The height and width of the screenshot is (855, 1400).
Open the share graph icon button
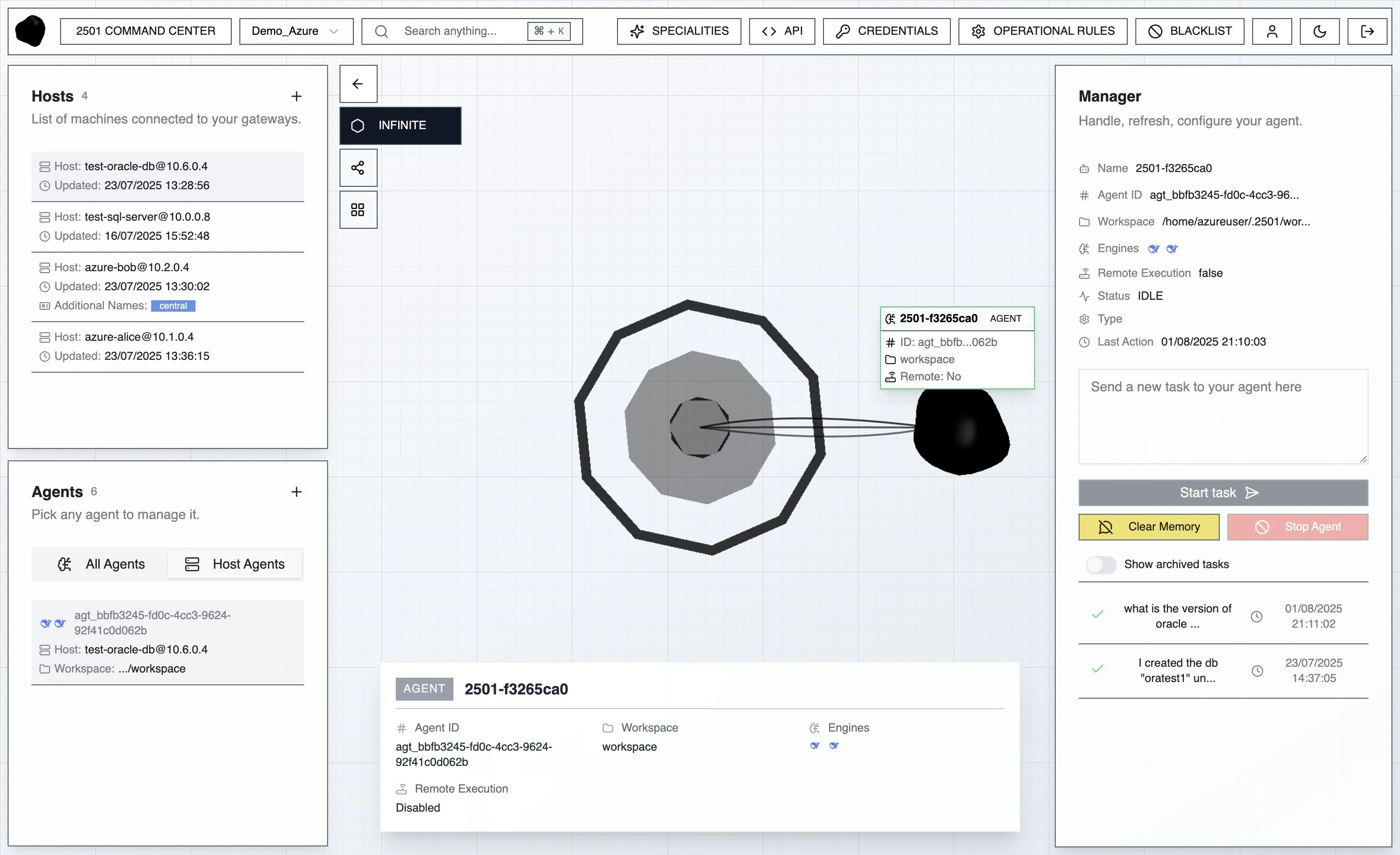[358, 167]
